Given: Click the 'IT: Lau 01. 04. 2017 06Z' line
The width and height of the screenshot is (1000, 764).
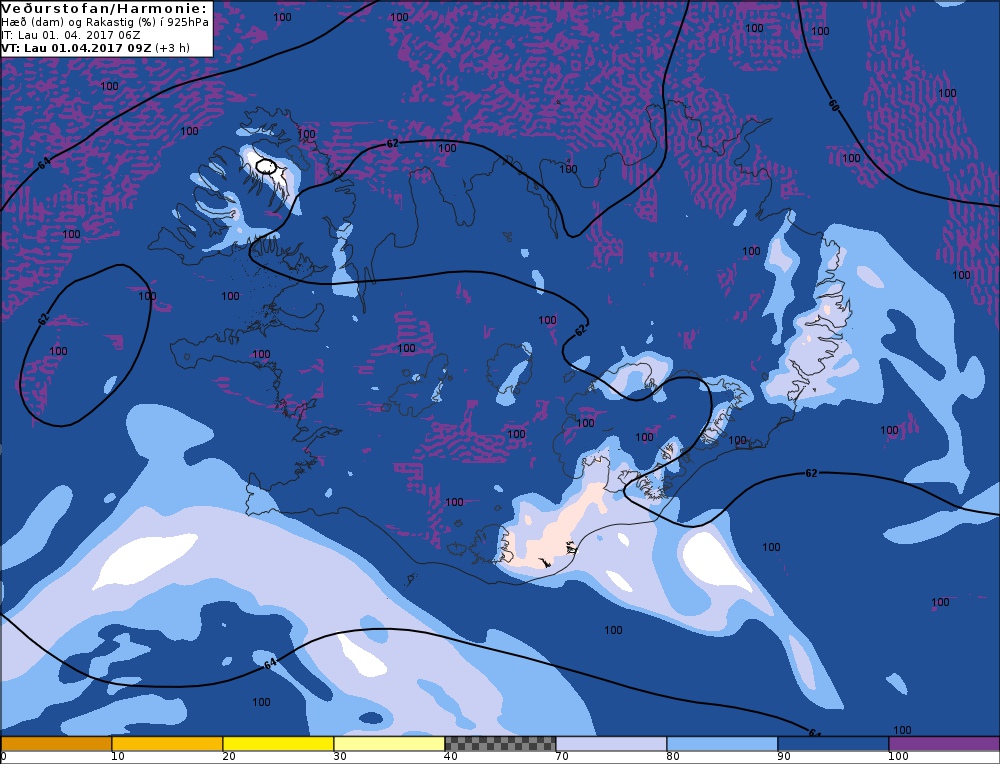Looking at the screenshot, I should click(x=71, y=35).
